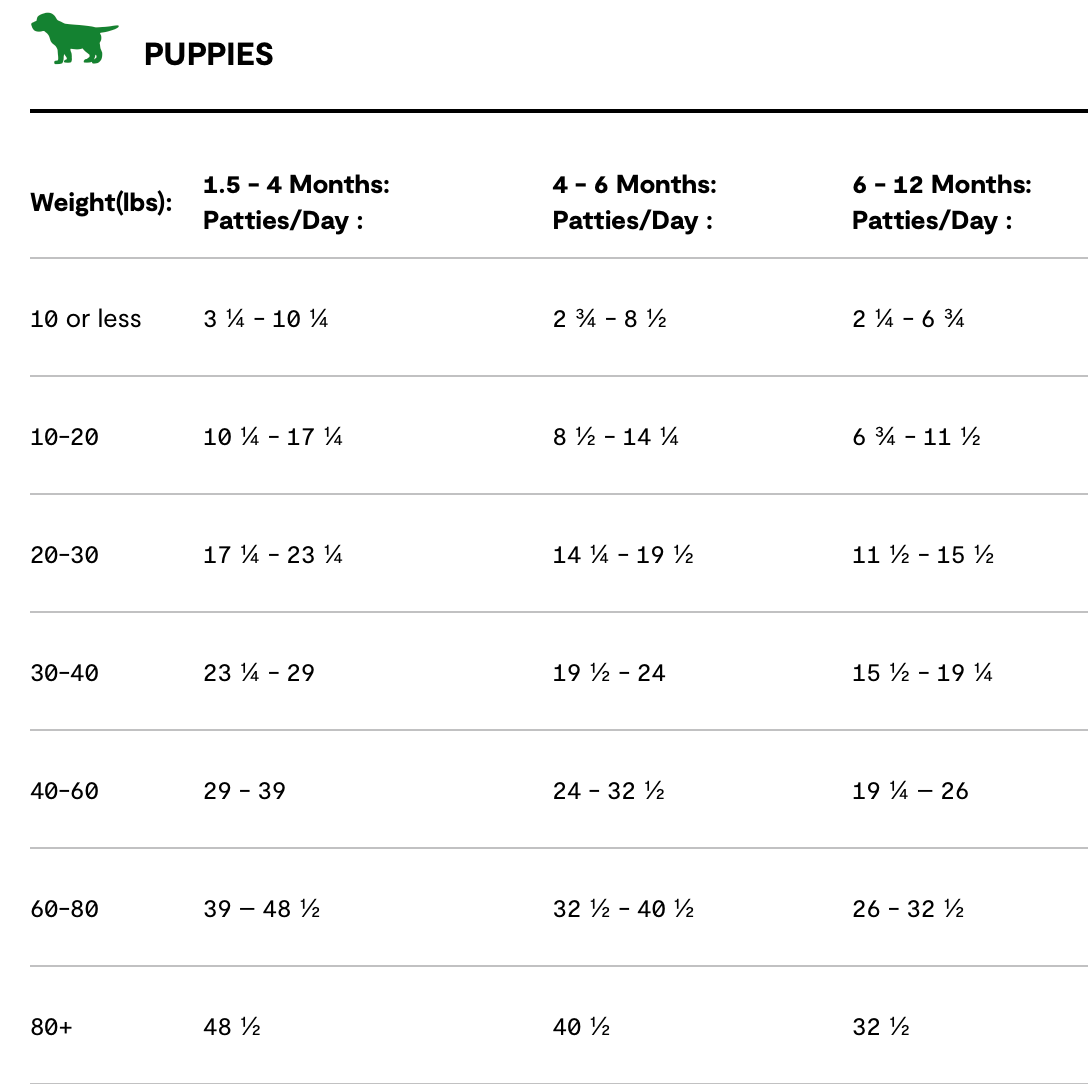The image size is (1088, 1084).
Task: Click the green puppy icon
Action: point(72,39)
